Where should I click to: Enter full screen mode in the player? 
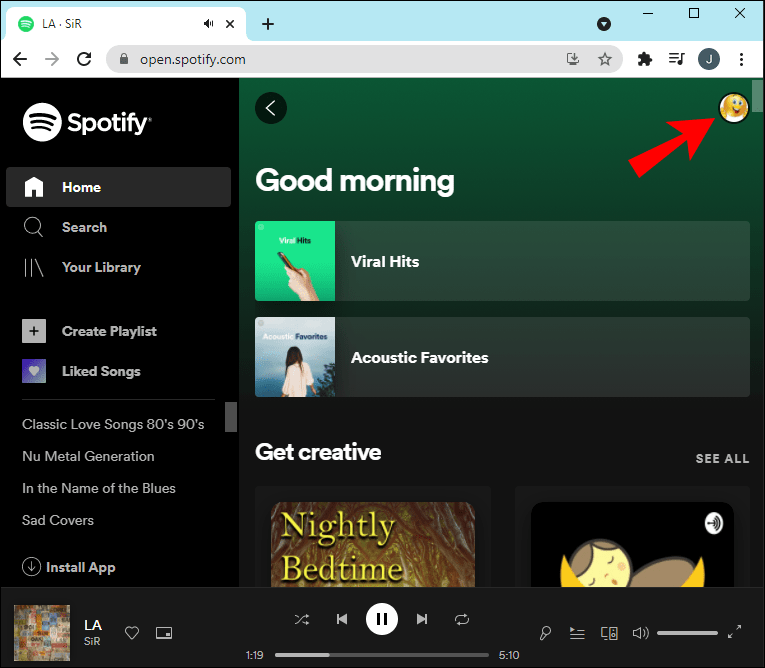point(734,632)
